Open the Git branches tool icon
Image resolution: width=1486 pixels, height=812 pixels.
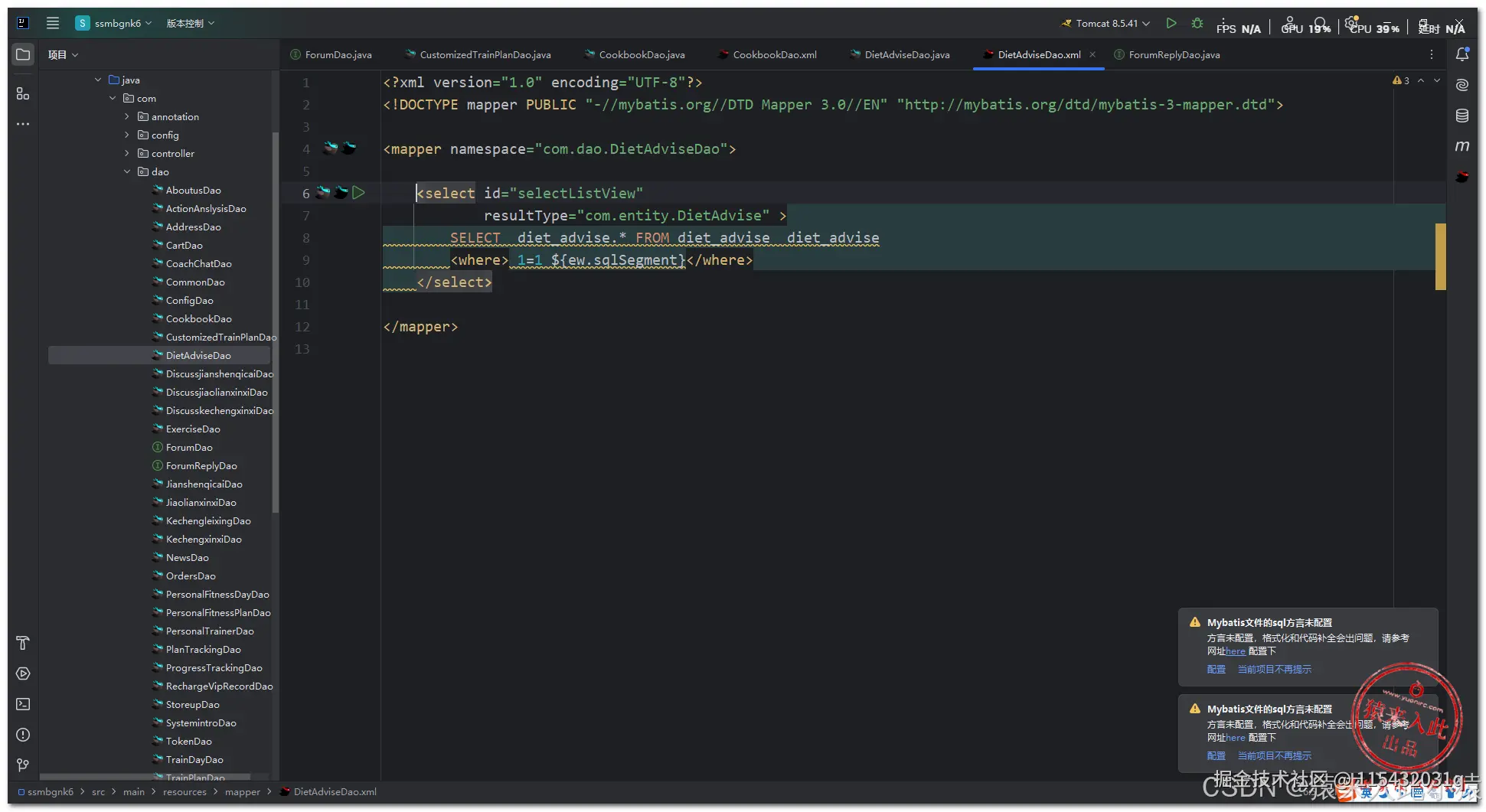[x=23, y=765]
